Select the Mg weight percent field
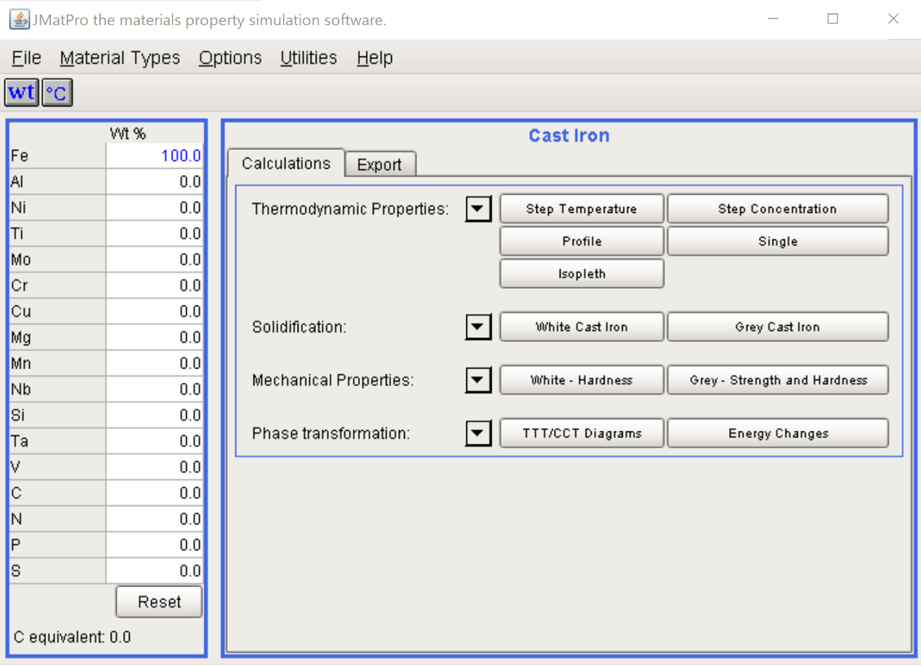 (154, 337)
